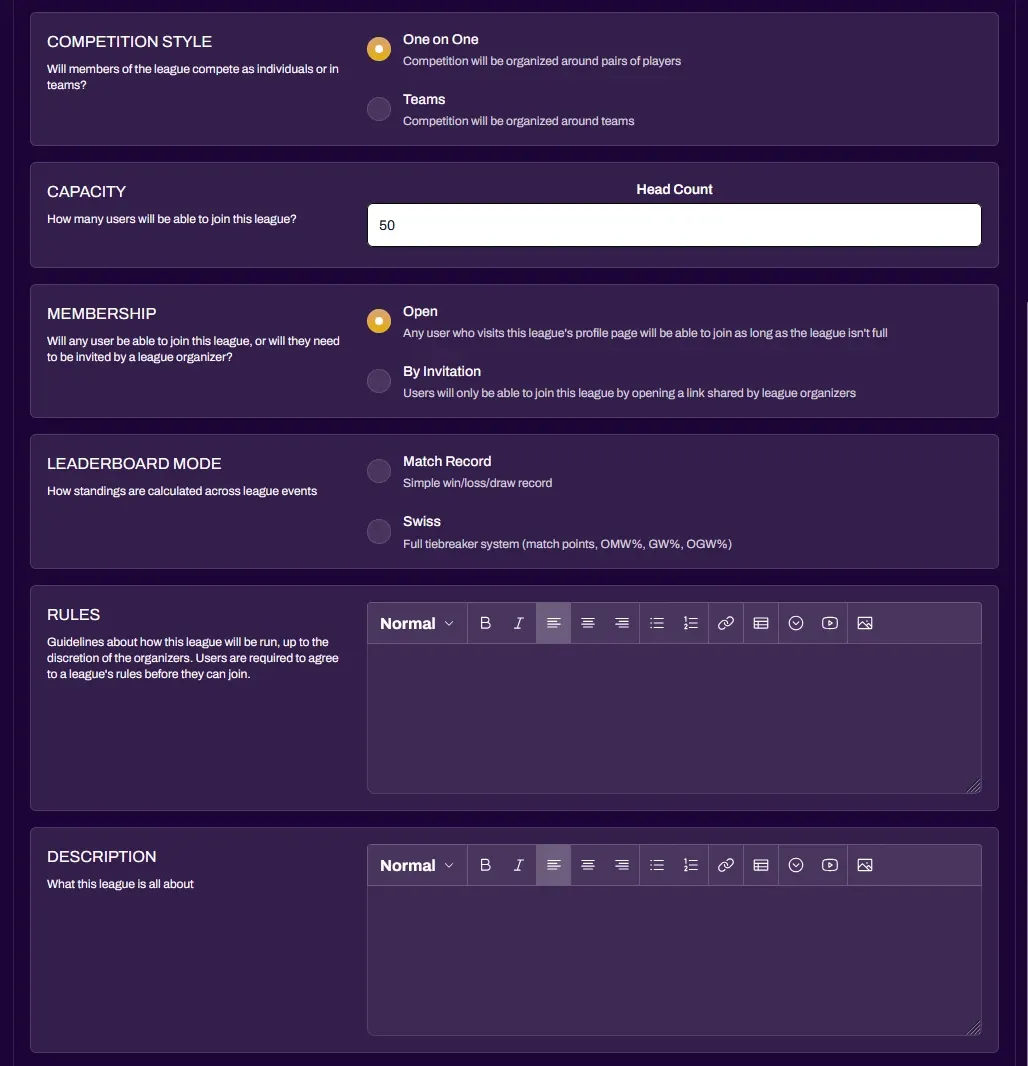This screenshot has height=1066, width=1028.
Task: Choose By Invitation membership option
Action: click(379, 381)
